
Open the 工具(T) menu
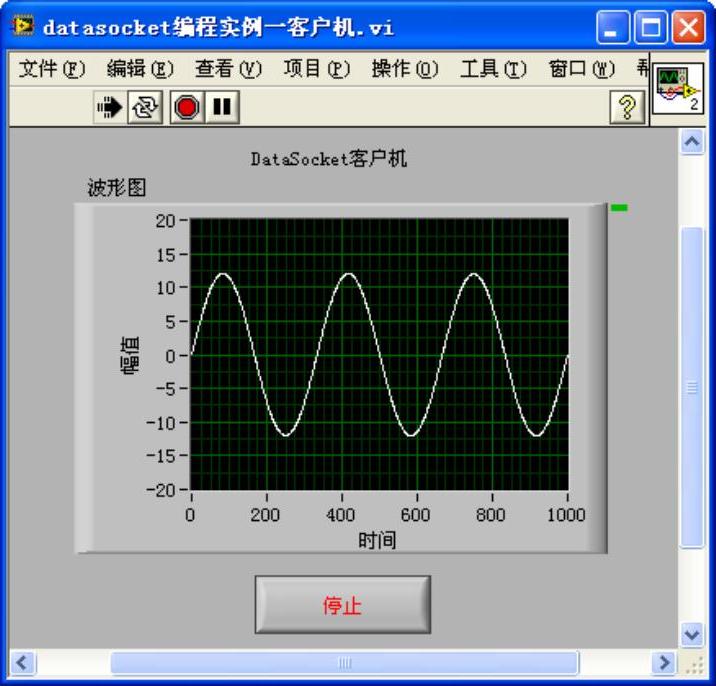pyautogui.click(x=493, y=69)
